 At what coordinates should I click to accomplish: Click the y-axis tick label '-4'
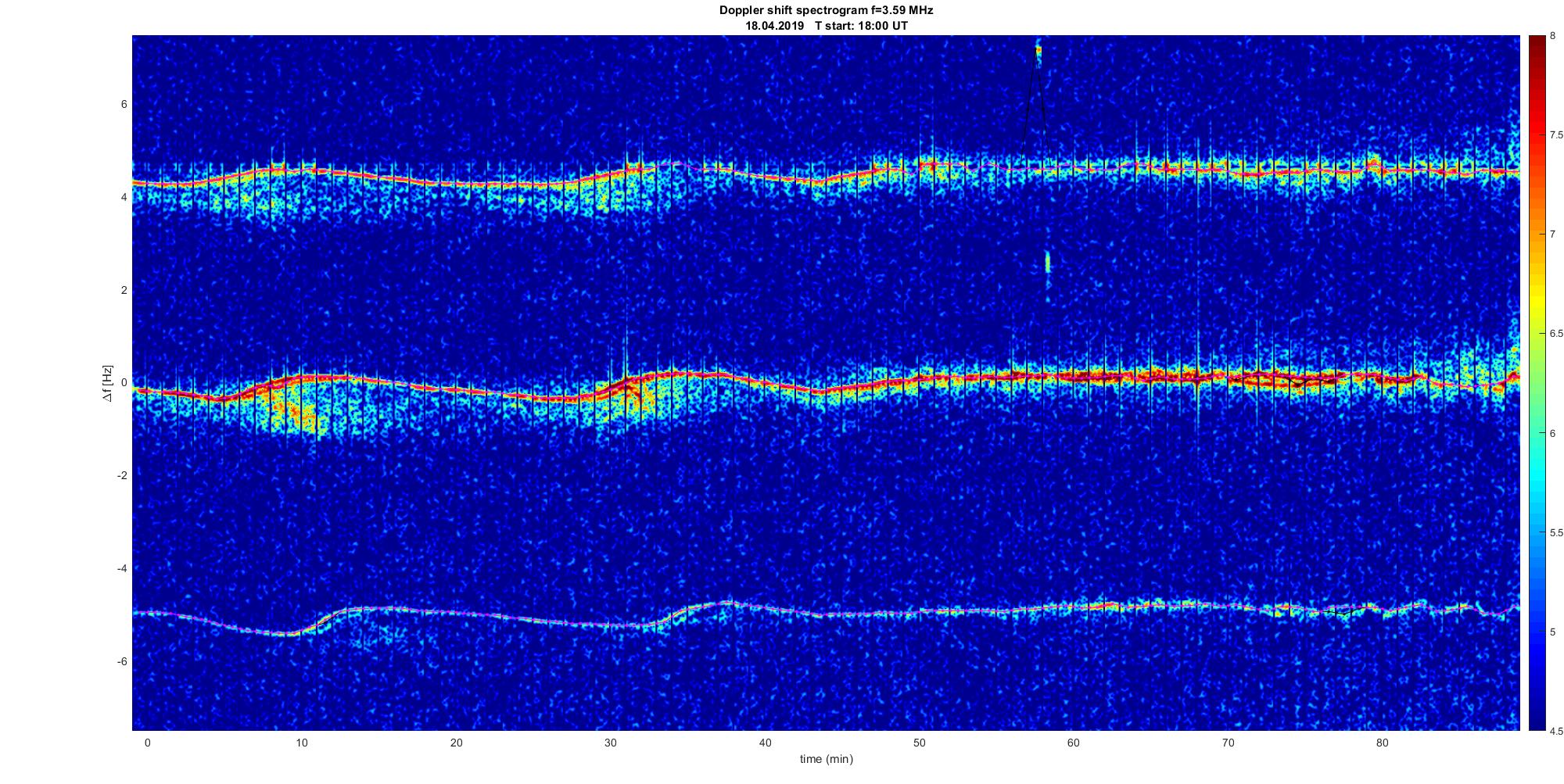coord(122,568)
